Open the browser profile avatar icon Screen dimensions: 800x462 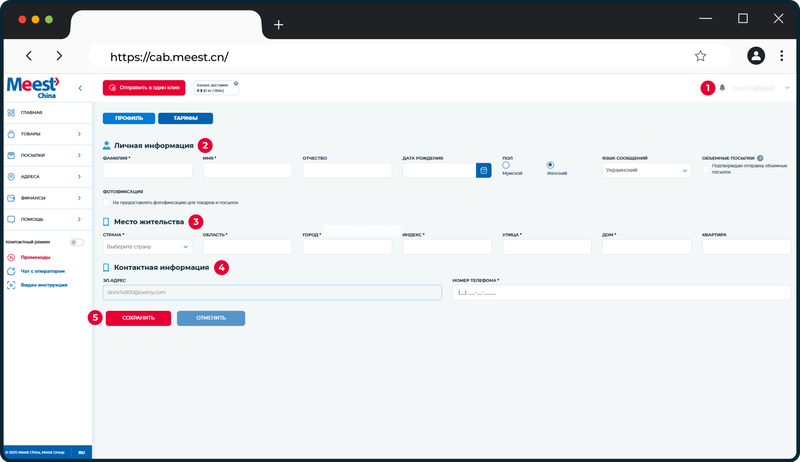point(756,56)
